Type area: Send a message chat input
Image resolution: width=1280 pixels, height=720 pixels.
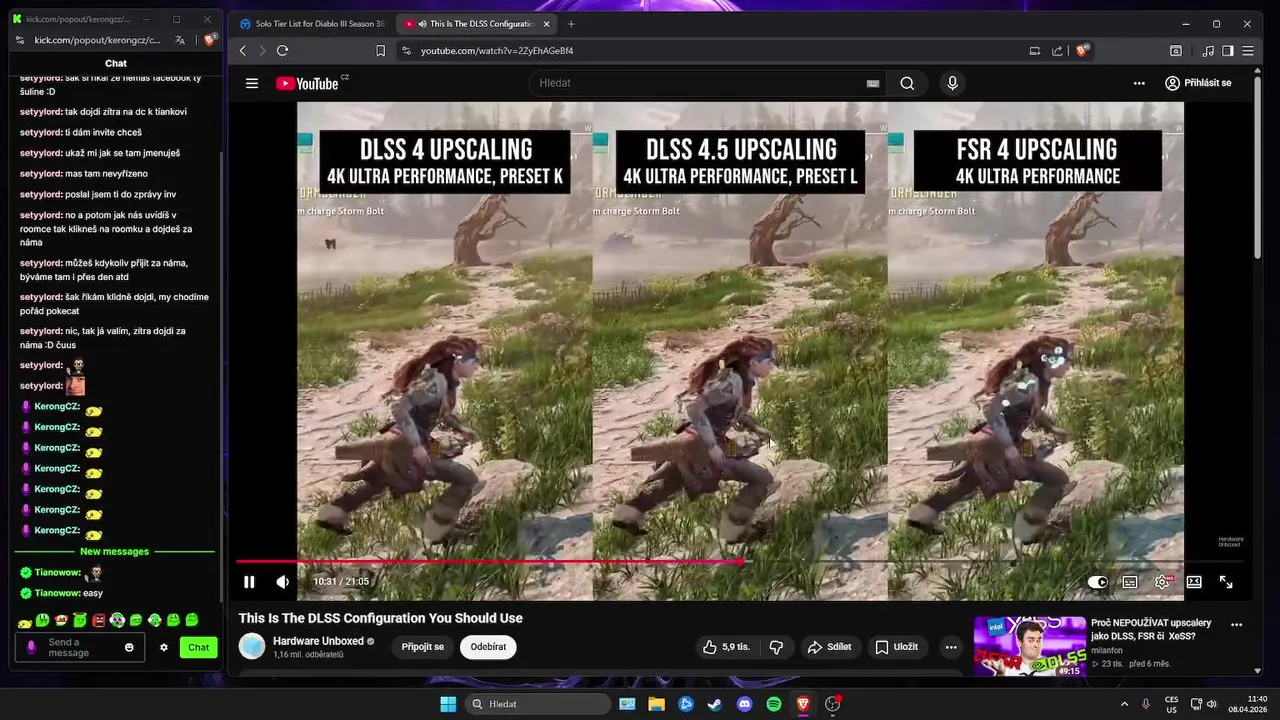(80, 647)
